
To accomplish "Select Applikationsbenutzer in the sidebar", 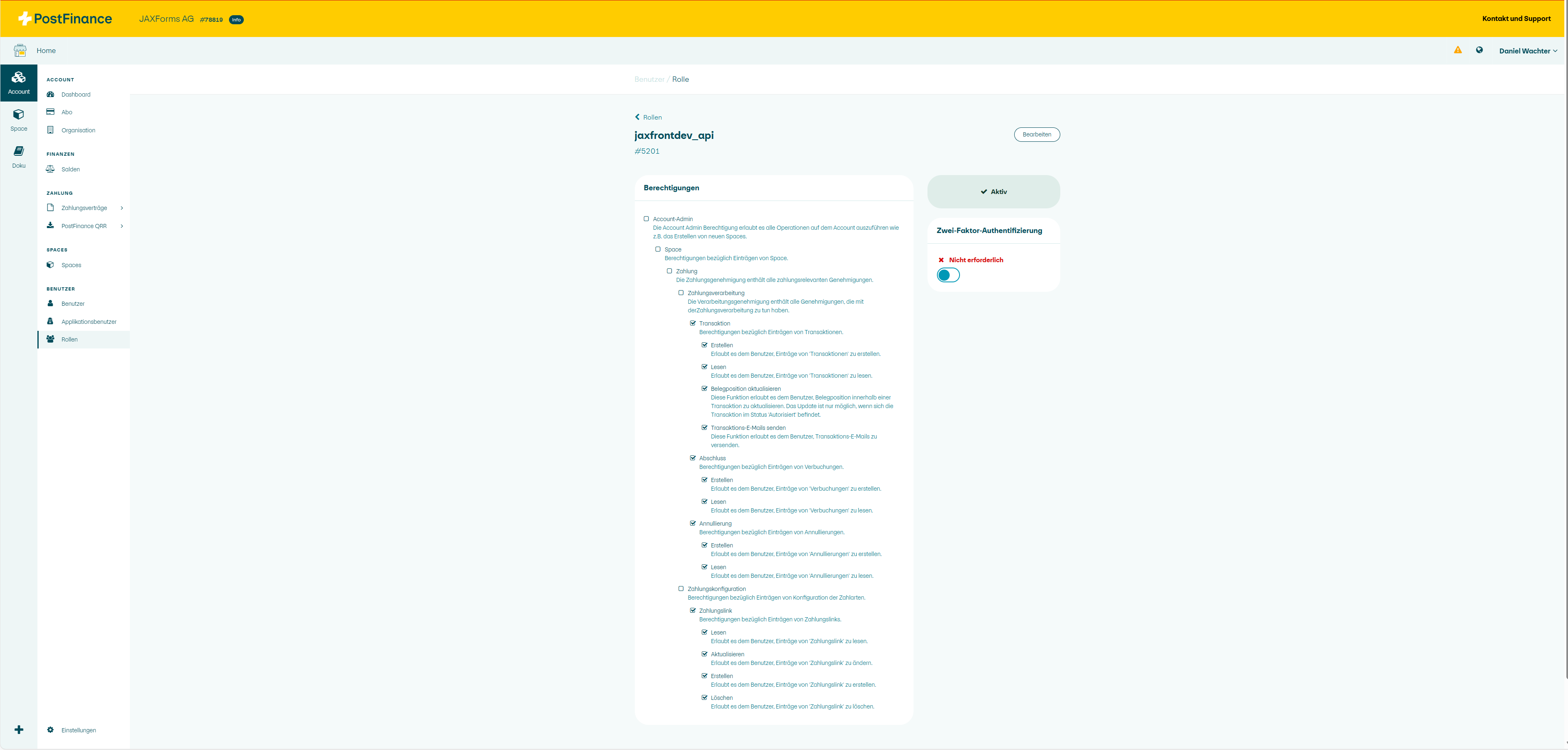I will coord(88,322).
